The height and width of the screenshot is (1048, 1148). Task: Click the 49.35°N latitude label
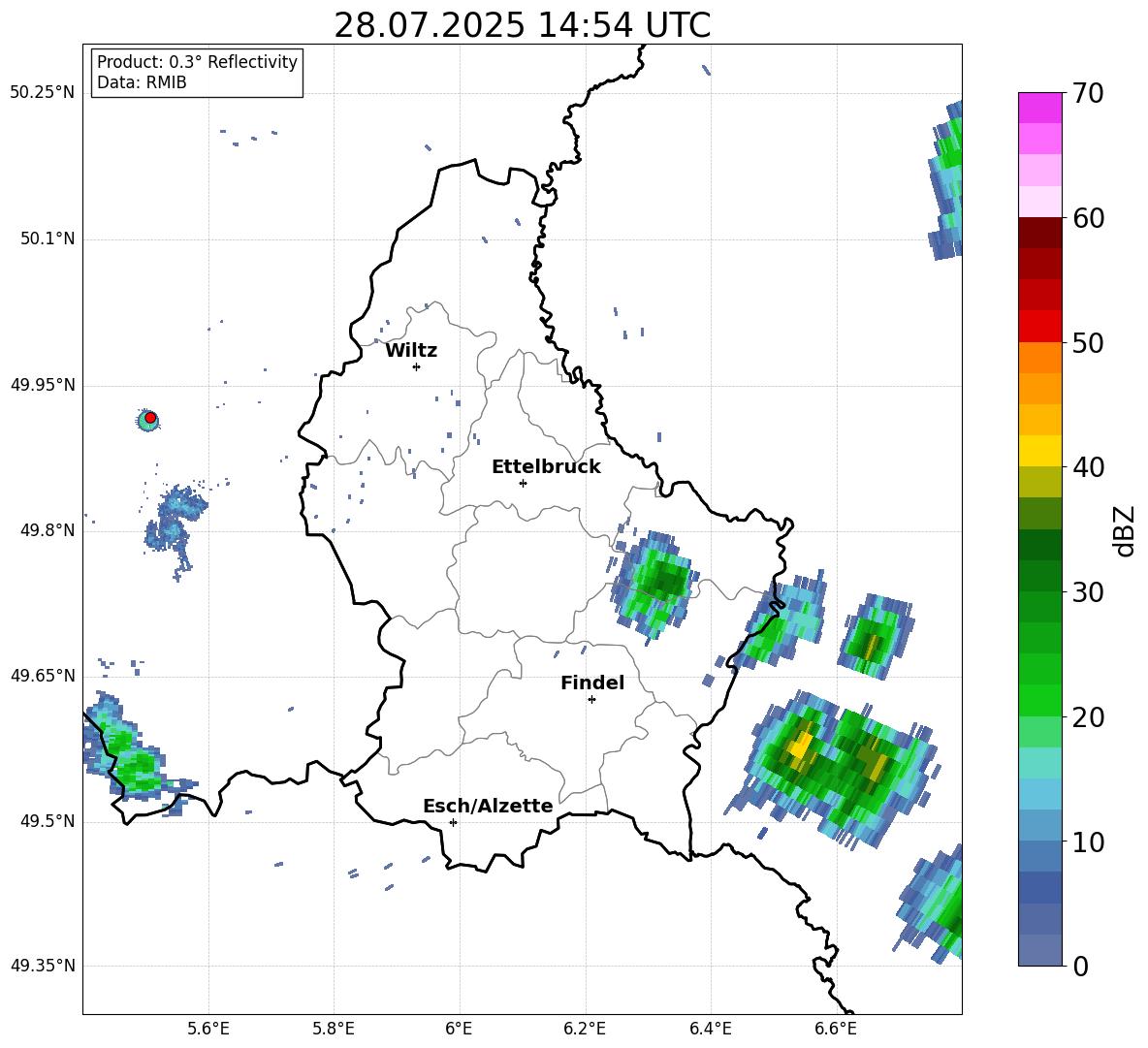pyautogui.click(x=43, y=966)
